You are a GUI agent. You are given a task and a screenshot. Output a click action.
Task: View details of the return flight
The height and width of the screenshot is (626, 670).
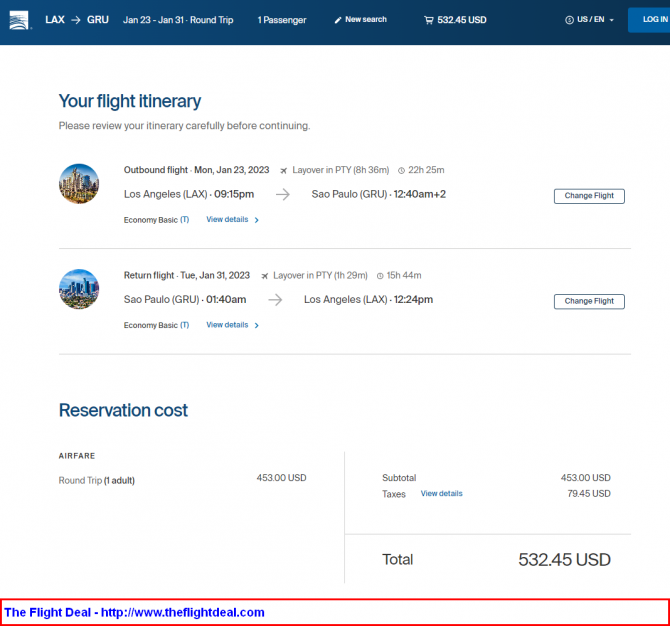tap(227, 325)
